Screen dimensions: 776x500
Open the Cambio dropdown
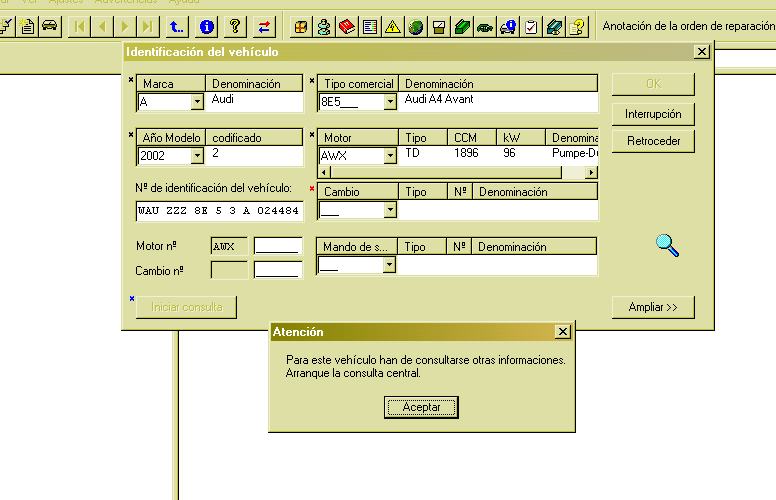click(x=390, y=210)
